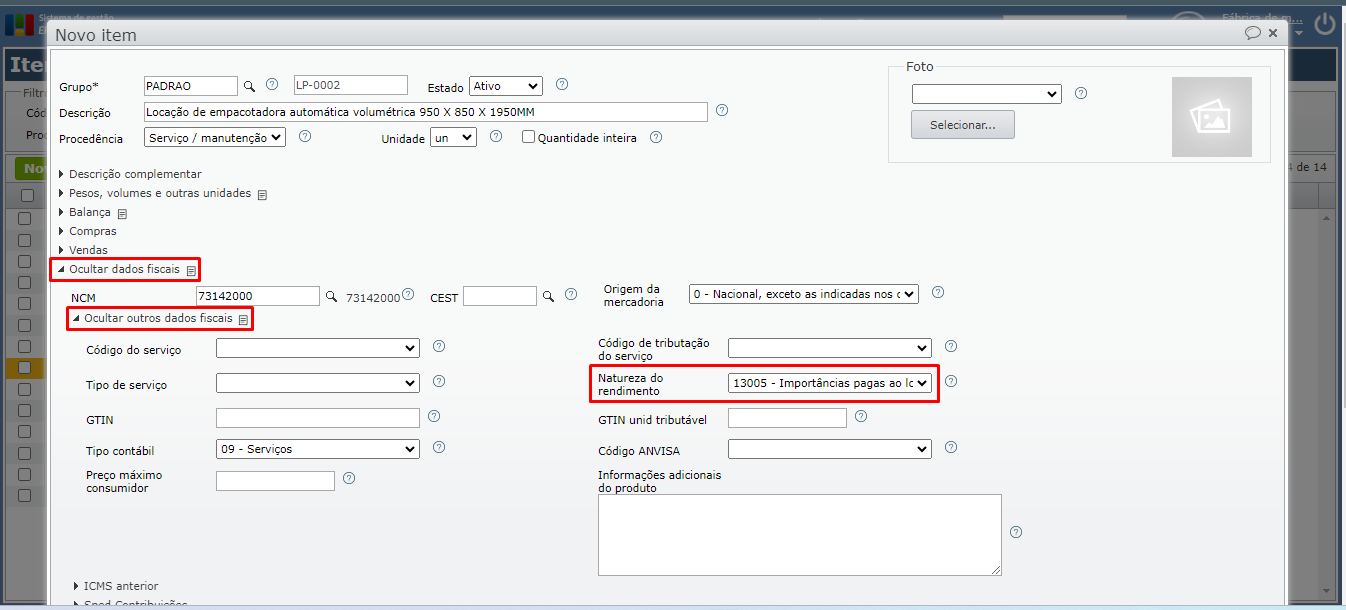Open the Tipo contábil dropdown
1346x610 pixels.
[318, 449]
